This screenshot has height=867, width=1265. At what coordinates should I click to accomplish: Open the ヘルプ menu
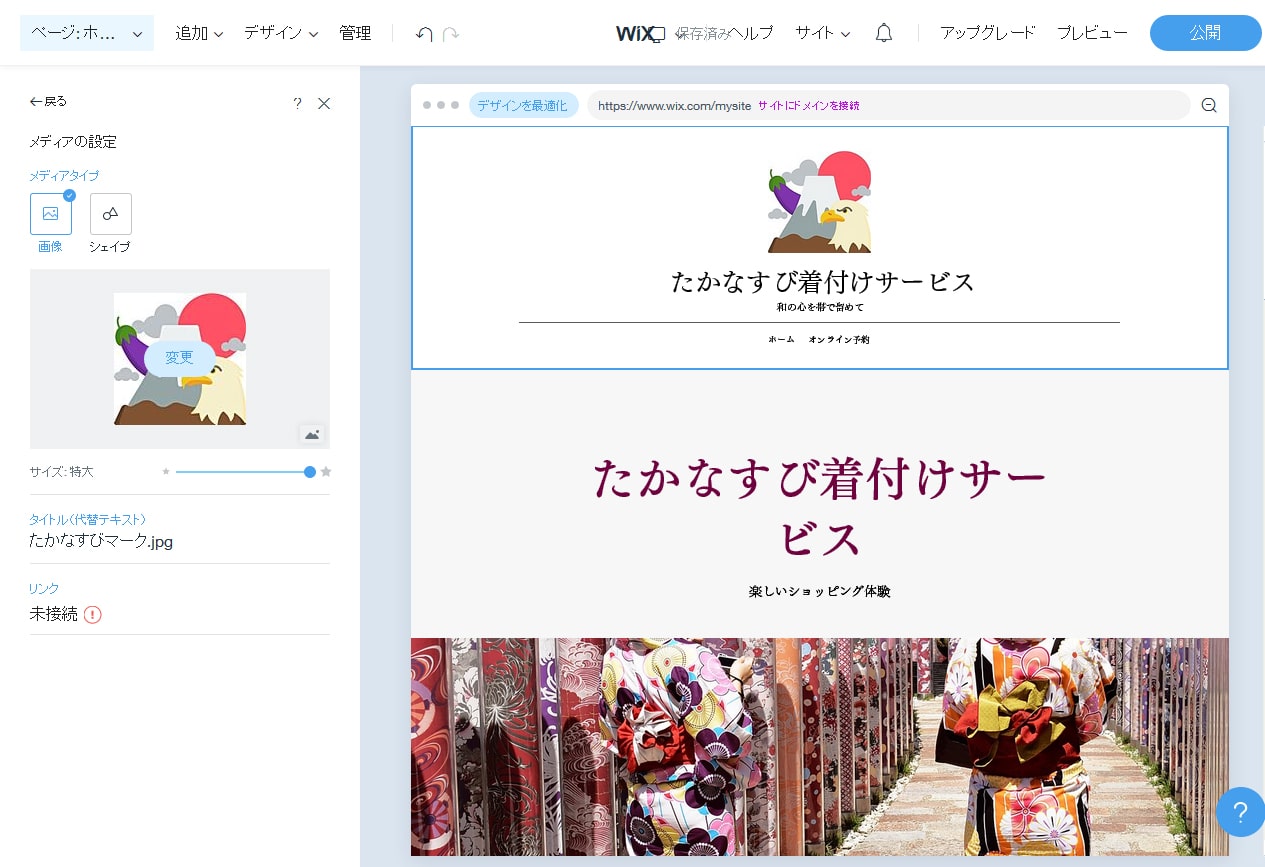[751, 33]
